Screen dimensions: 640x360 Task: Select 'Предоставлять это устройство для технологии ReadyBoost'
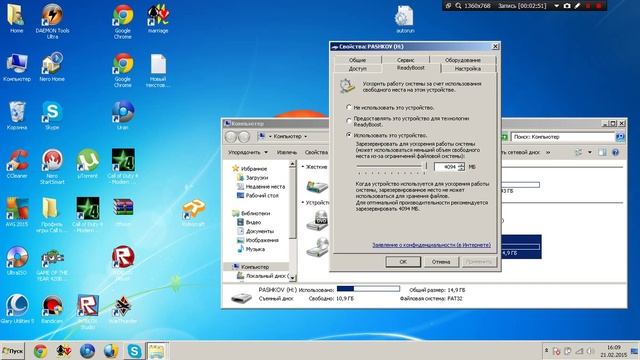349,121
